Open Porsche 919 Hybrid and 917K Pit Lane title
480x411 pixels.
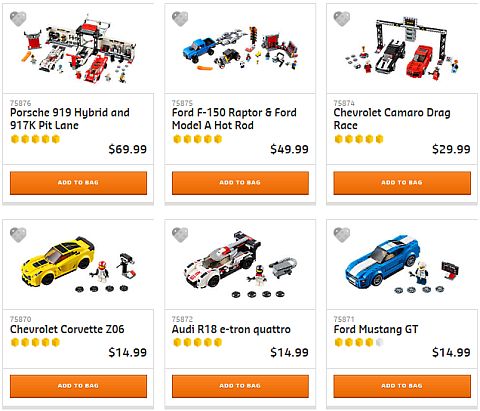70,119
